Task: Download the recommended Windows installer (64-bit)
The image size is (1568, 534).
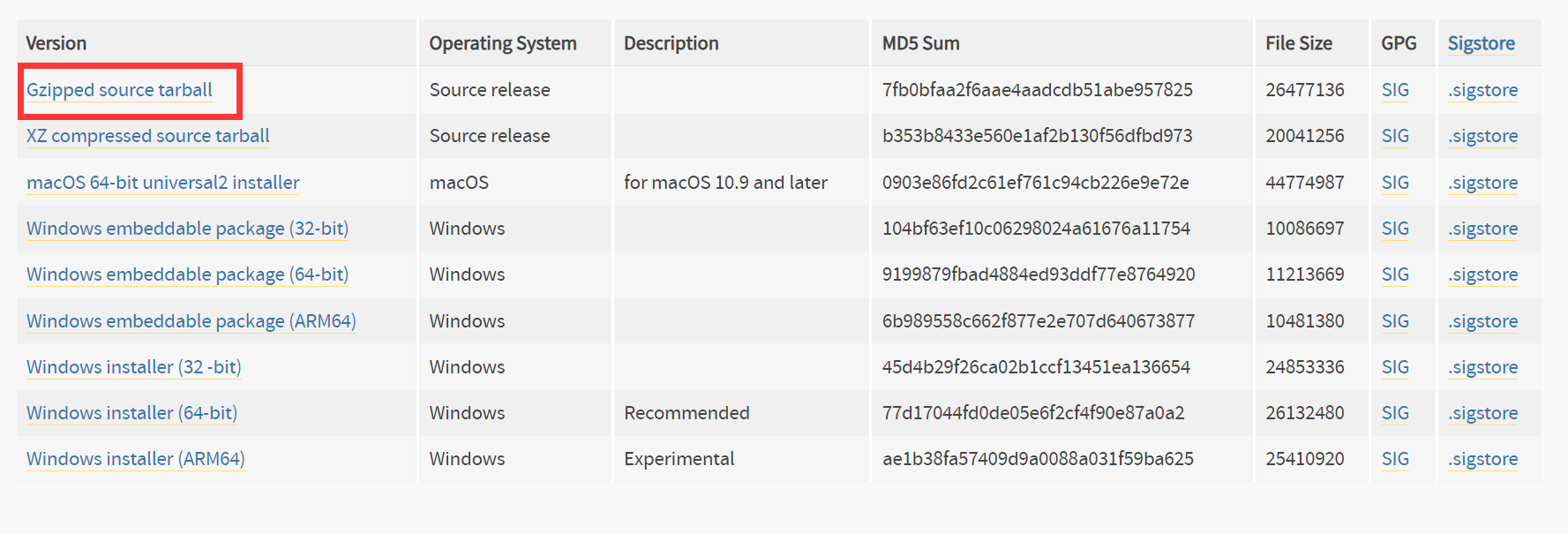Action: (x=131, y=413)
